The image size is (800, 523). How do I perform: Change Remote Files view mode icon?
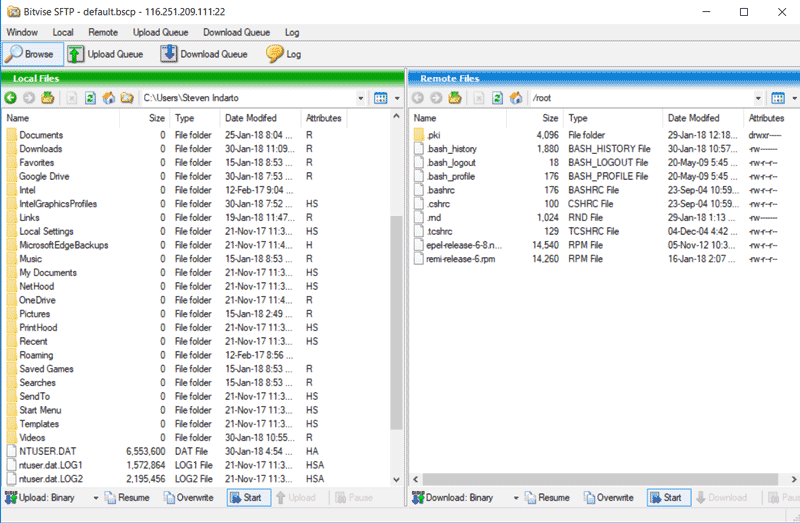point(778,98)
